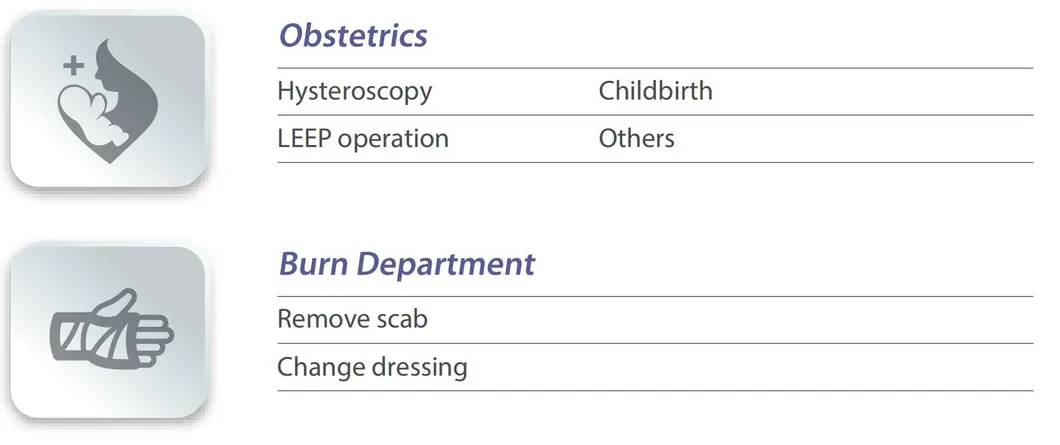Viewport: 1060px width, 445px height.
Task: Select the baby figure in the Obstetrics icon
Action: 93,110
